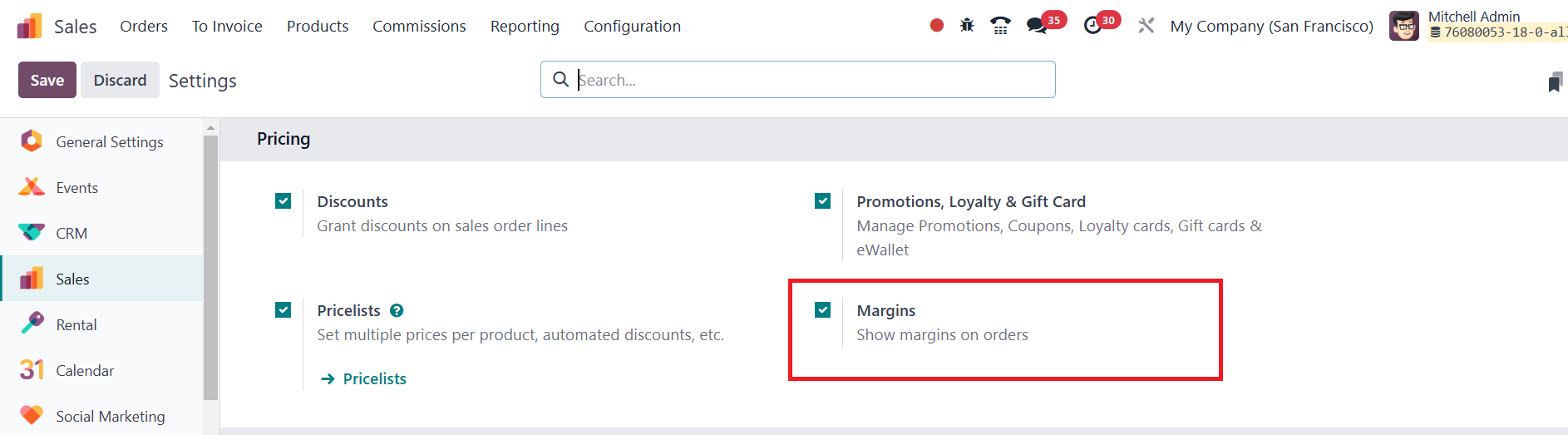Open the activities clock icon
The height and width of the screenshot is (435, 1568).
[x=1092, y=26]
